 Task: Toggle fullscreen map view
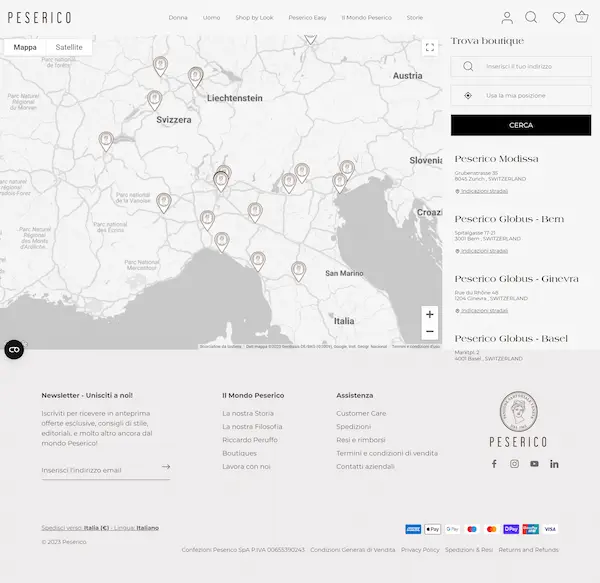430,47
